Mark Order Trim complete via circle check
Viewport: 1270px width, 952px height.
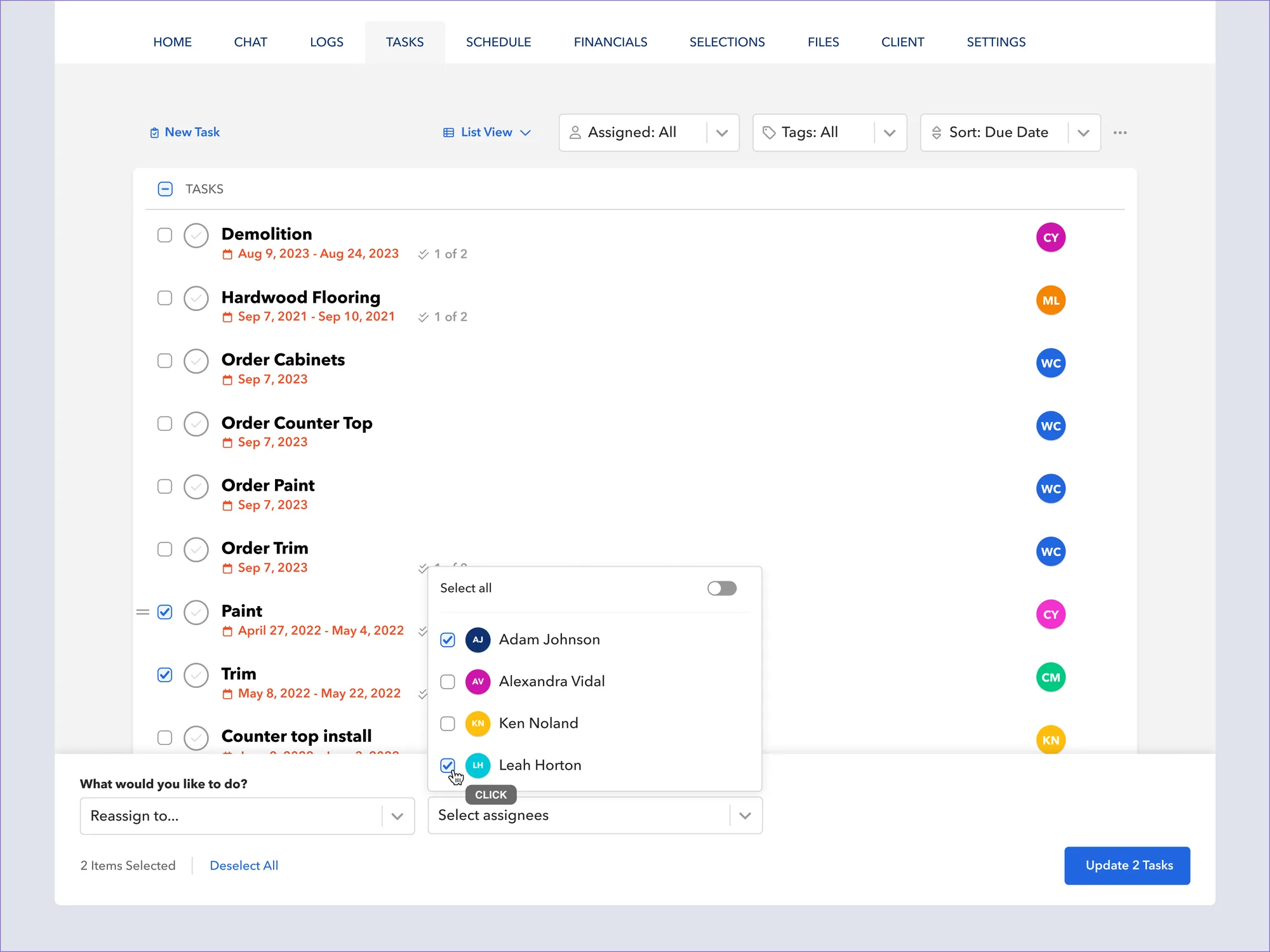point(196,550)
